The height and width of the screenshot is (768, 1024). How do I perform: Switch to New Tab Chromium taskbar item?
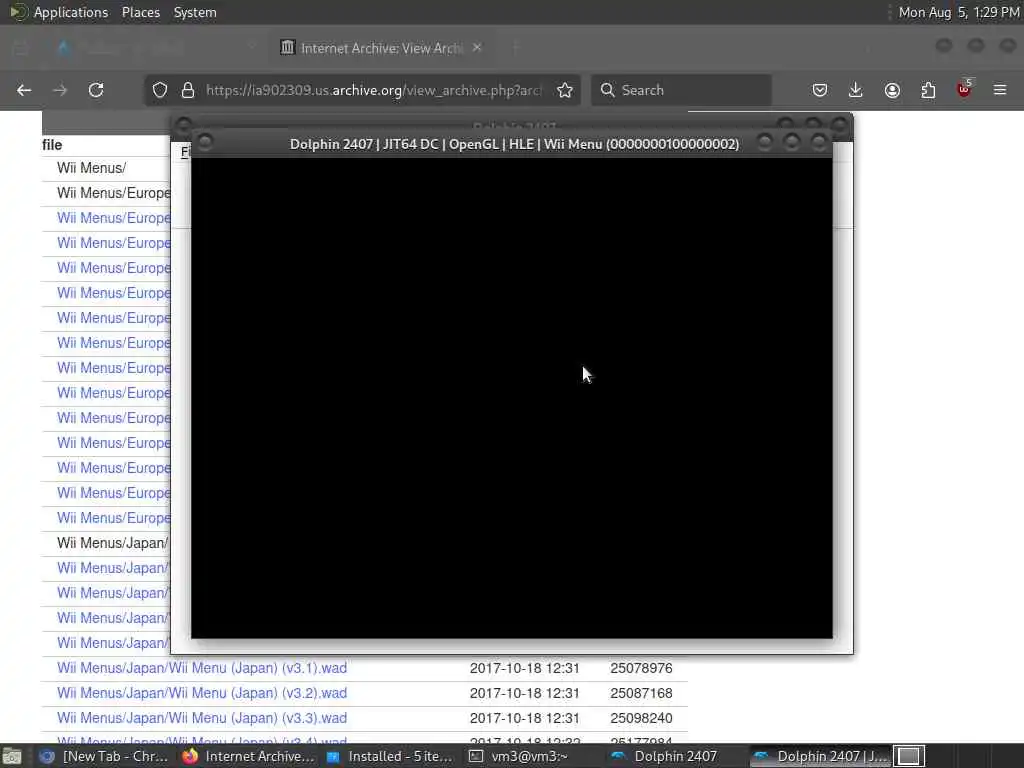tap(103, 756)
